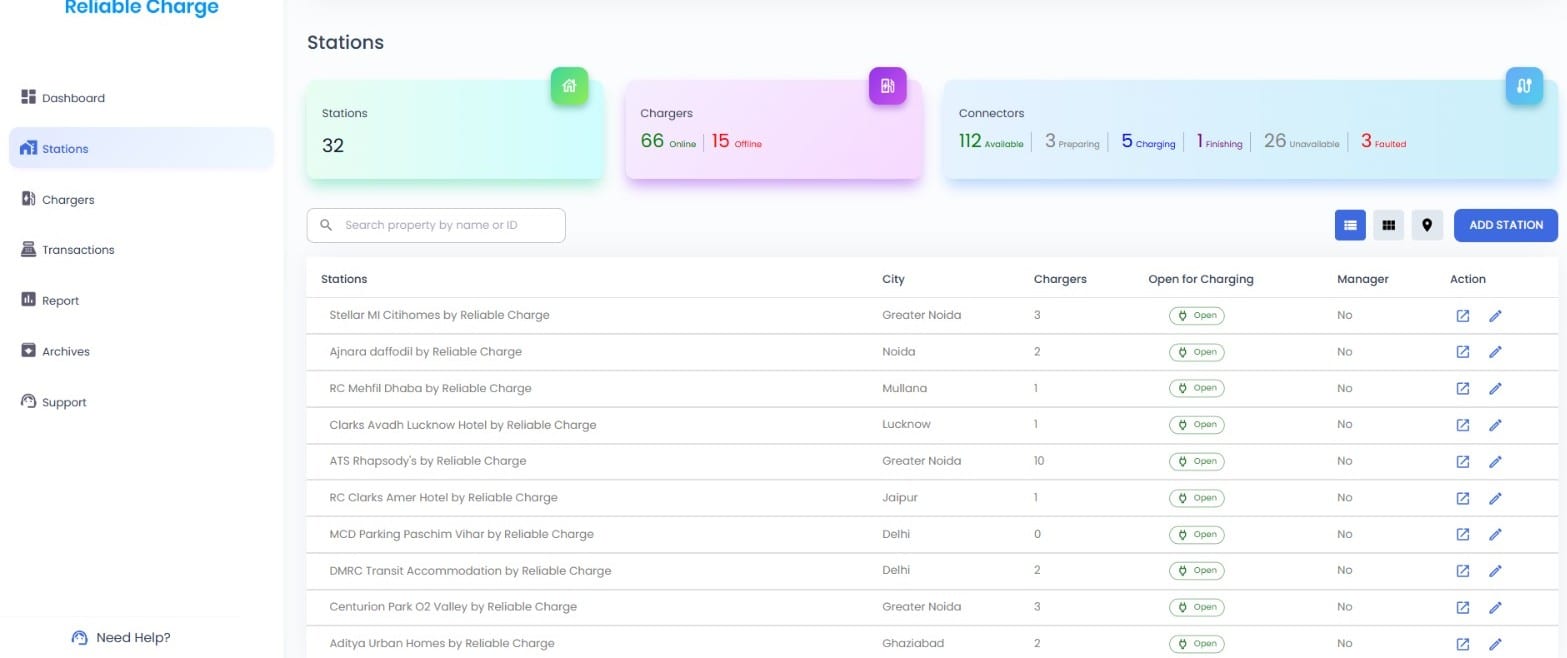Screen dimensions: 1567x658
Task: Edit Centurion Park O2 Valley pencil icon
Action: [x=1496, y=608]
